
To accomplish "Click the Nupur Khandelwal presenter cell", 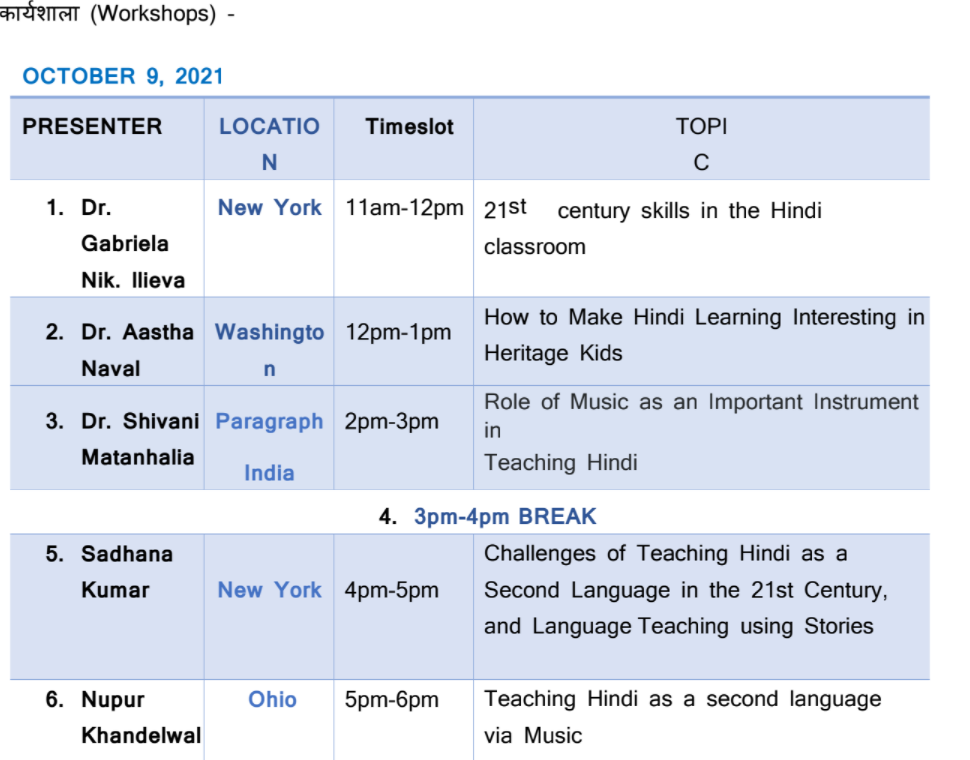I will point(125,717).
